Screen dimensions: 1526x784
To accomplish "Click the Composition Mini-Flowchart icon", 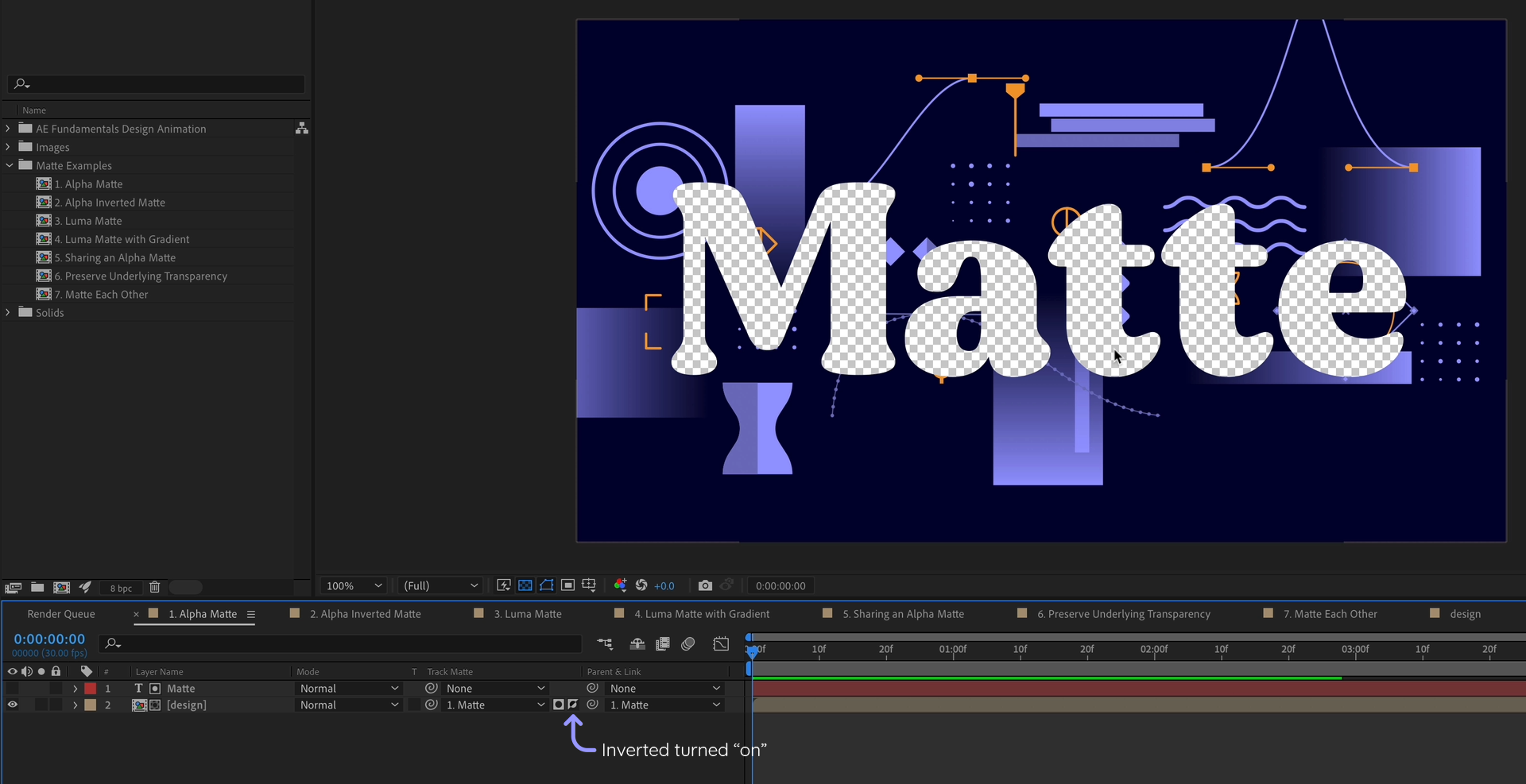I will tap(606, 644).
